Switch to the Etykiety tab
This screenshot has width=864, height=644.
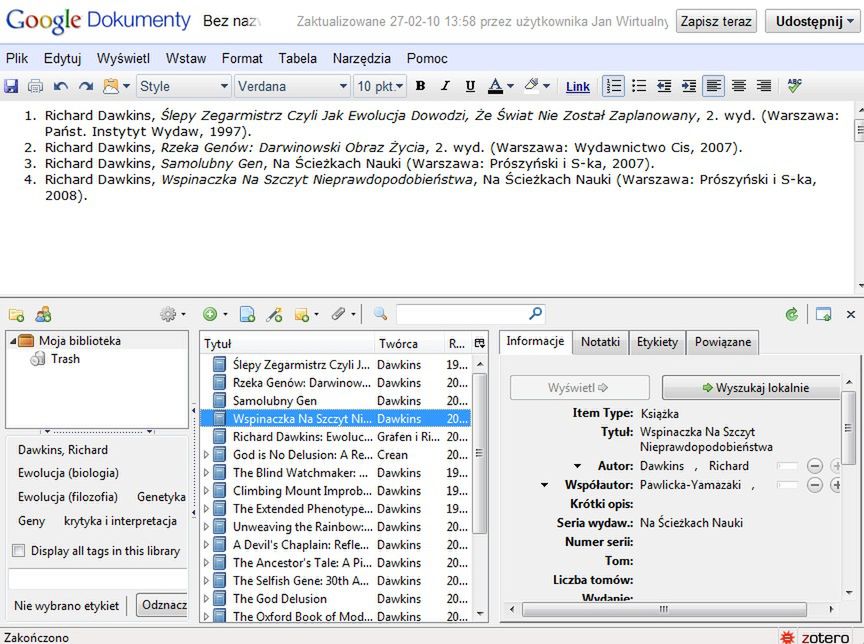657,342
